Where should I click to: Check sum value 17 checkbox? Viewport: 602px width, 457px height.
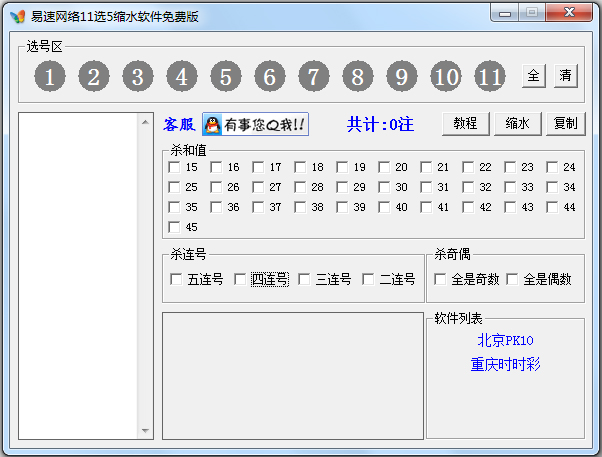(258, 167)
